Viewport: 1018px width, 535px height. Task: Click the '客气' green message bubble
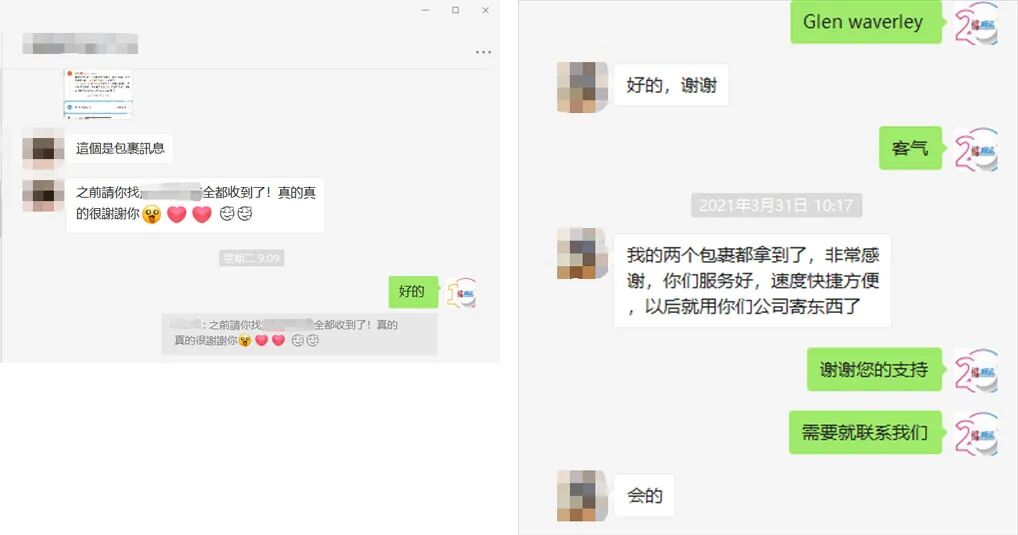coord(910,148)
